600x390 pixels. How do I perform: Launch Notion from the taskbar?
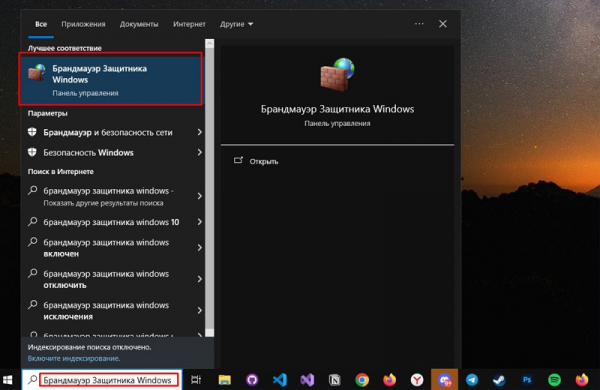coord(334,380)
